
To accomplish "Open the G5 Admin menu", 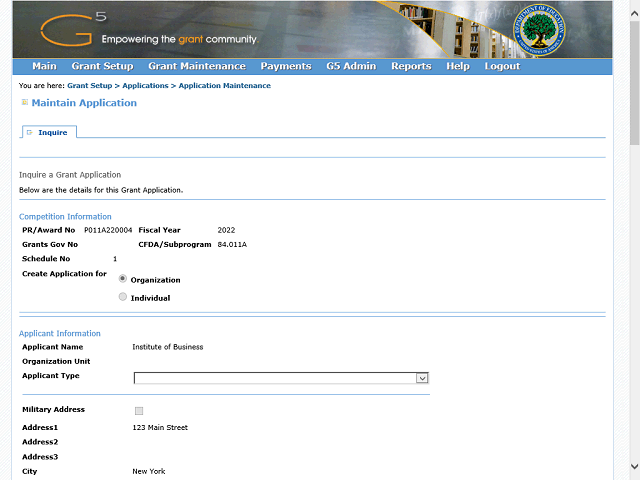I will click(351, 67).
